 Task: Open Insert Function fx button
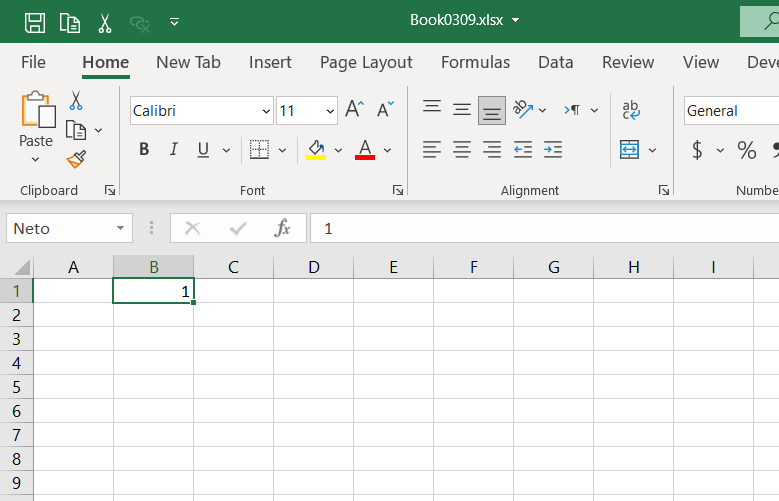coord(282,228)
